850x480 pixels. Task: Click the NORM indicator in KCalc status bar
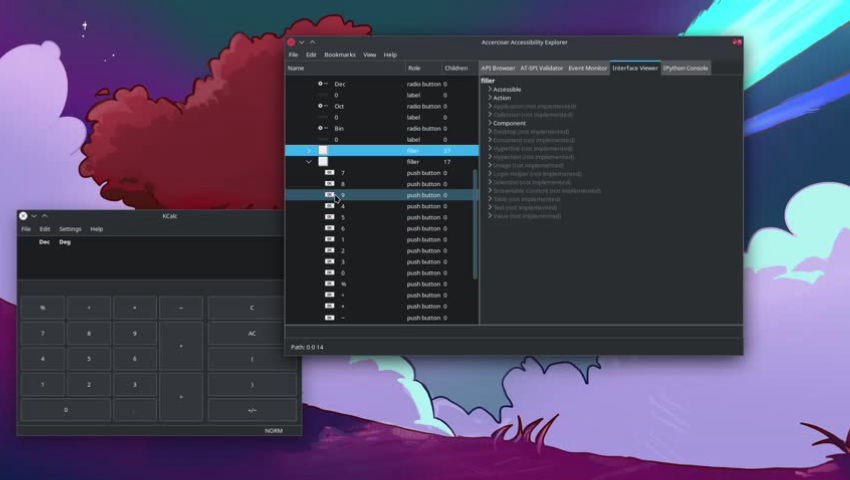coord(274,431)
